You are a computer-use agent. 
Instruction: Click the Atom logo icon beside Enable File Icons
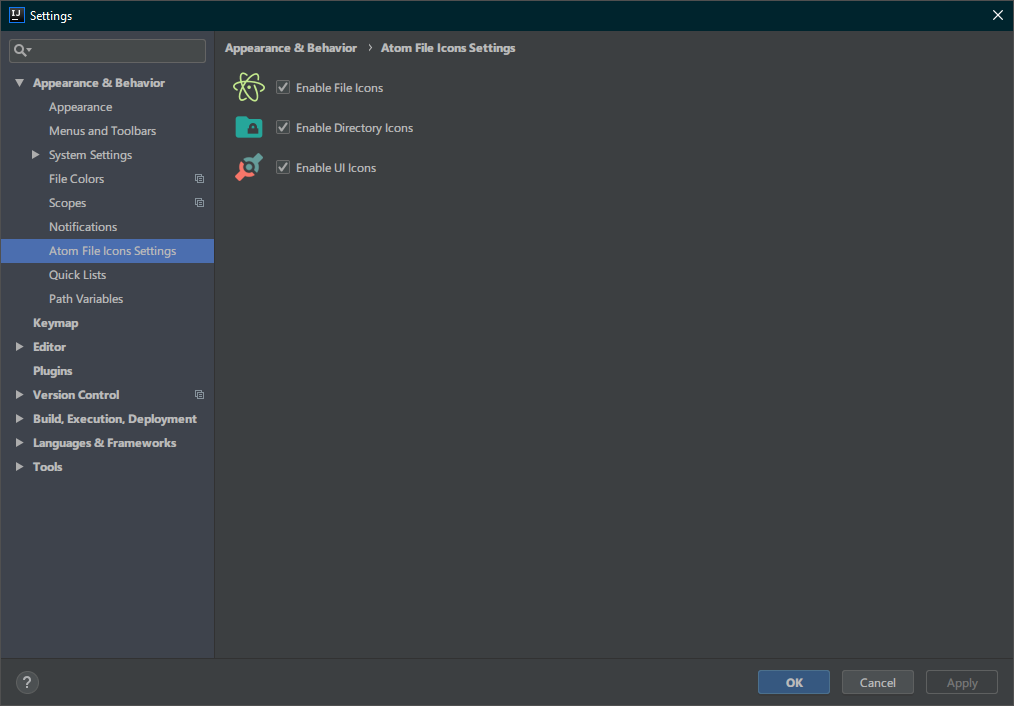(x=249, y=87)
